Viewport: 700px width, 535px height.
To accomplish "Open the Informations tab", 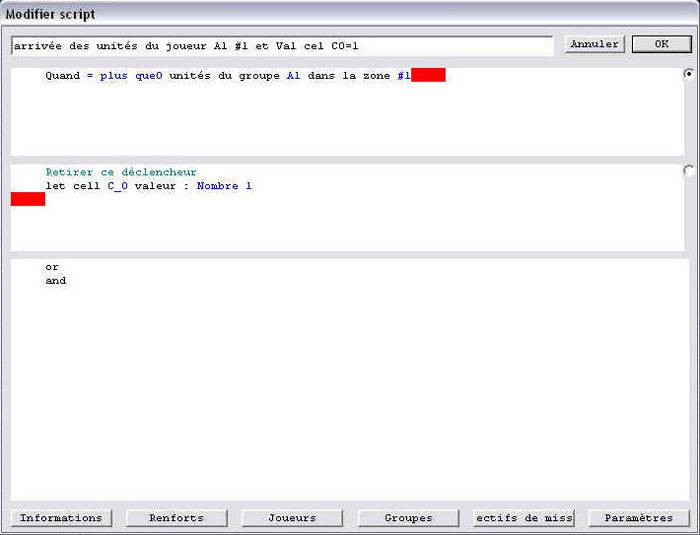I will click(x=61, y=518).
